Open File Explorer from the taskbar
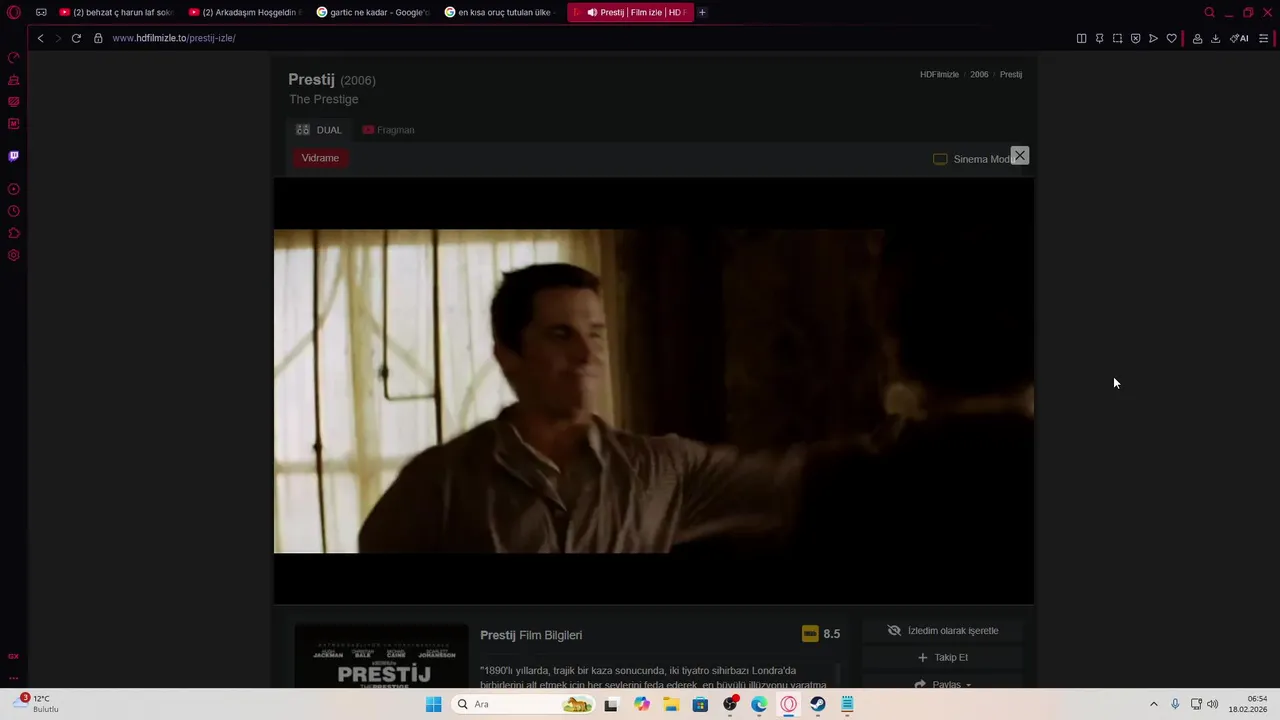Image resolution: width=1280 pixels, height=720 pixels. 670,704
